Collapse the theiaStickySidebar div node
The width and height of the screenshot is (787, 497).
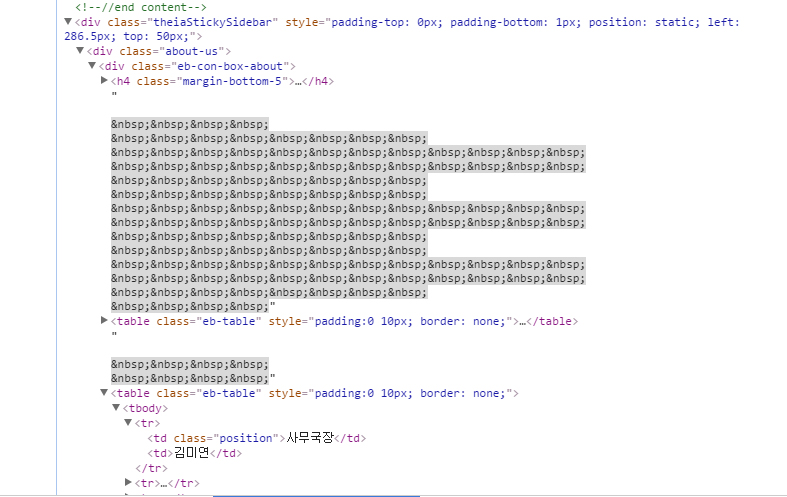tap(68, 22)
